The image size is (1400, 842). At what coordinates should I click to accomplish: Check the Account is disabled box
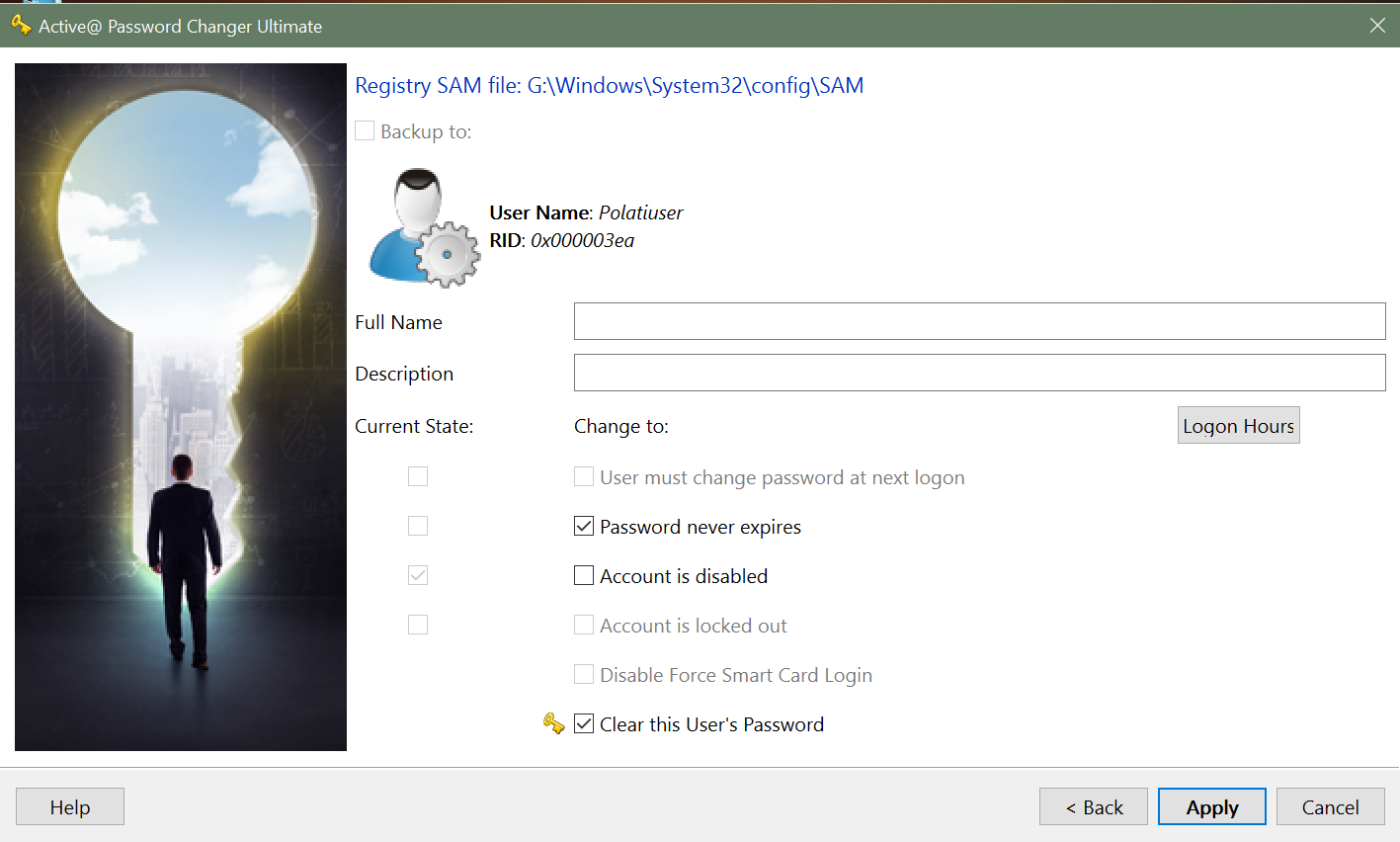pyautogui.click(x=584, y=576)
